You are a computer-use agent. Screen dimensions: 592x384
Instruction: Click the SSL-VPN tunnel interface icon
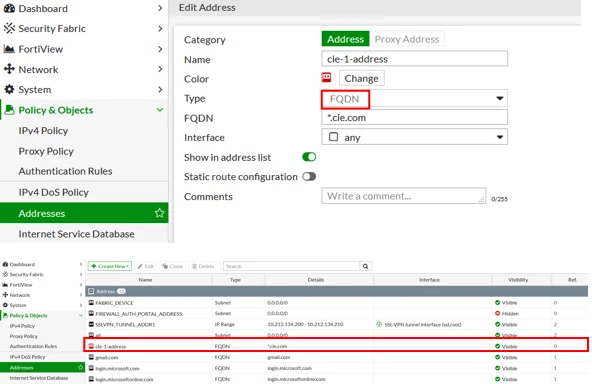[379, 324]
